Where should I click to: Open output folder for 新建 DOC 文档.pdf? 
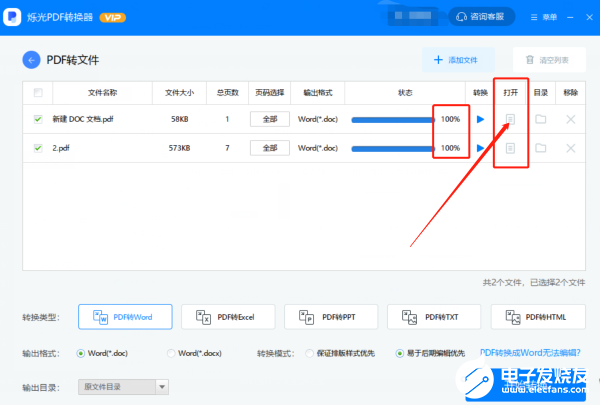point(540,119)
